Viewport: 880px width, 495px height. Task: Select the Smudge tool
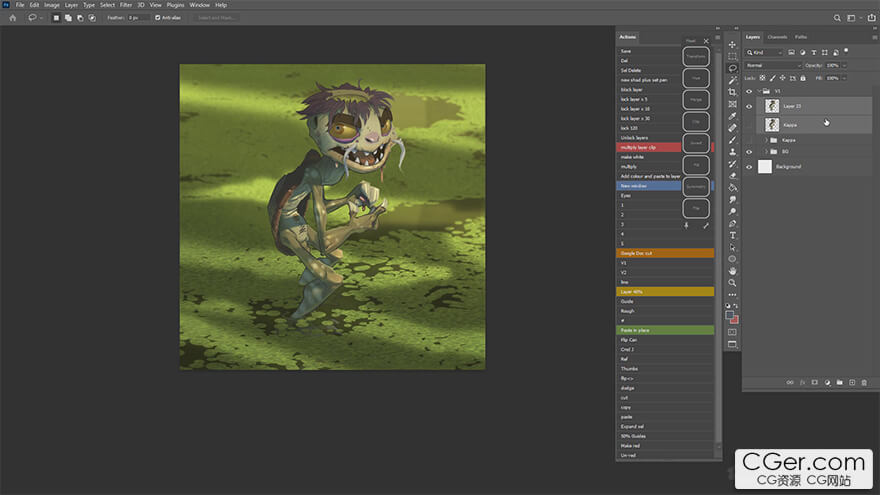(732, 200)
